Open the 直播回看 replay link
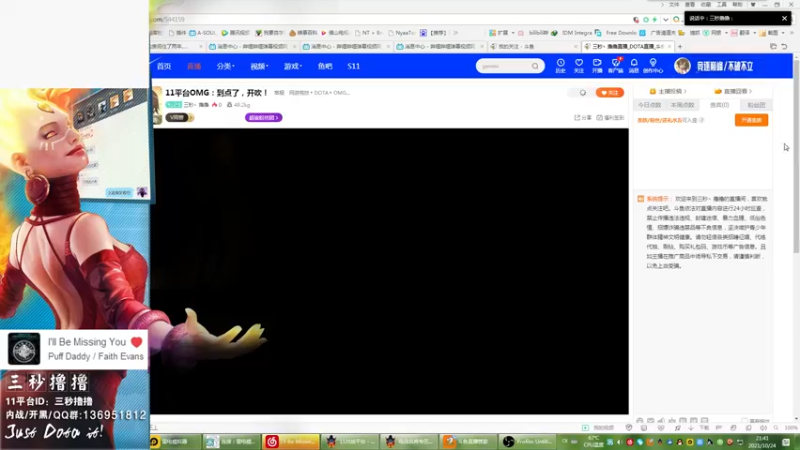 [733, 91]
